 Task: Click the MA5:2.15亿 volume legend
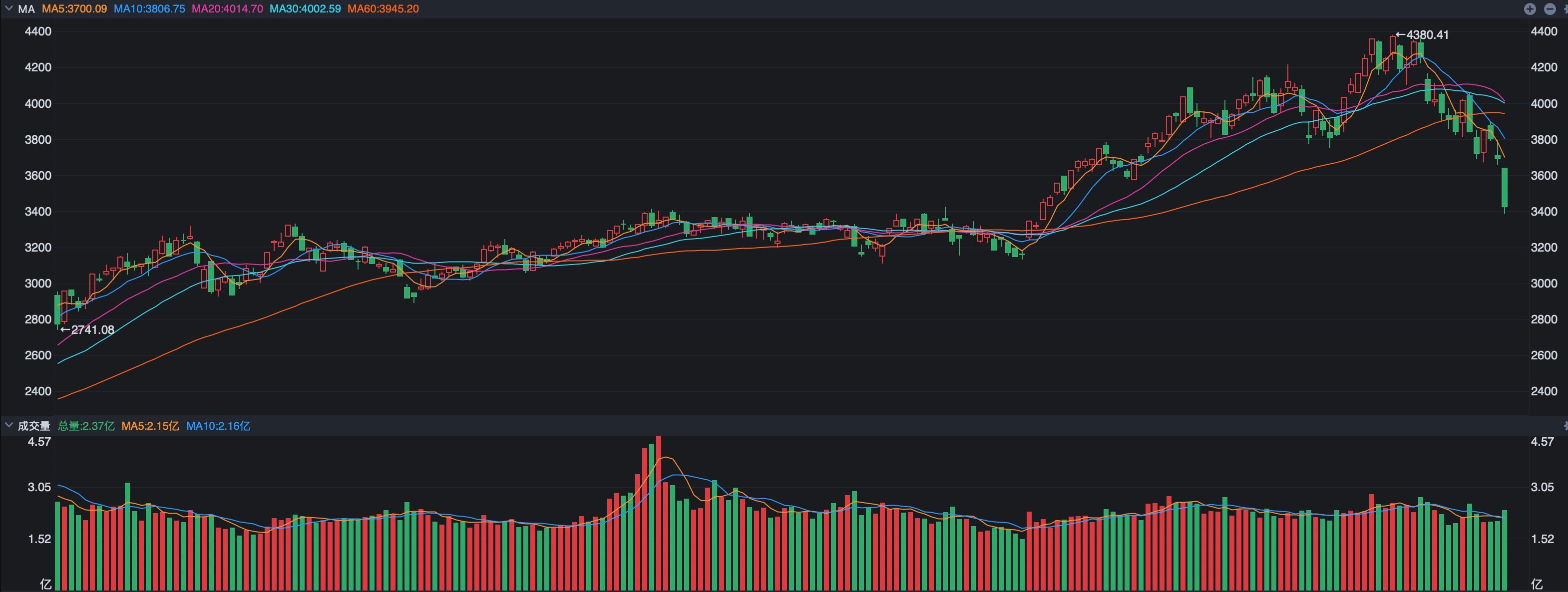pyautogui.click(x=150, y=426)
